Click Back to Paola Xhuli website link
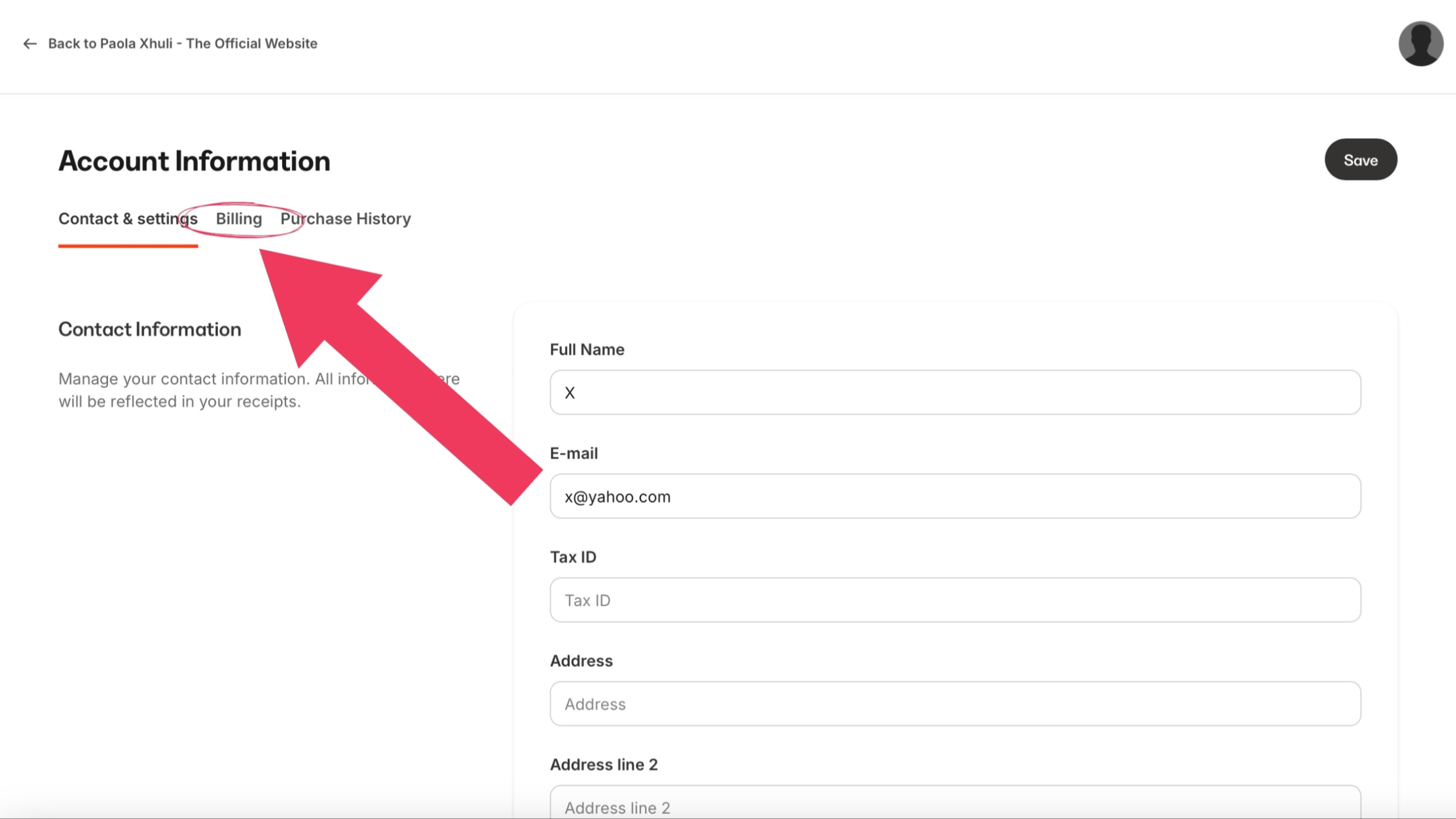 (182, 44)
